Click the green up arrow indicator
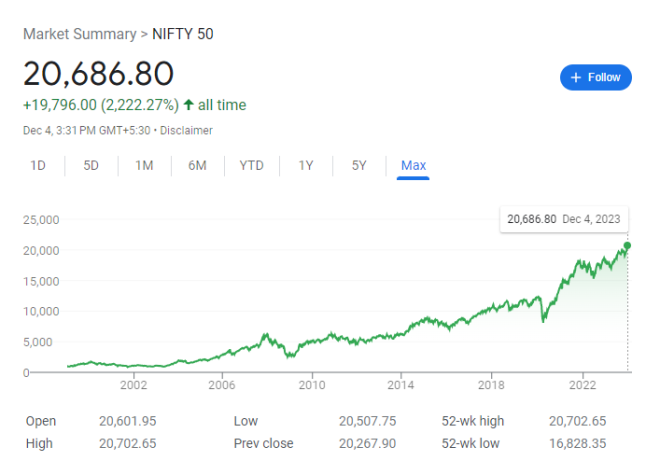Viewport: 660px width, 461px height. (x=188, y=105)
